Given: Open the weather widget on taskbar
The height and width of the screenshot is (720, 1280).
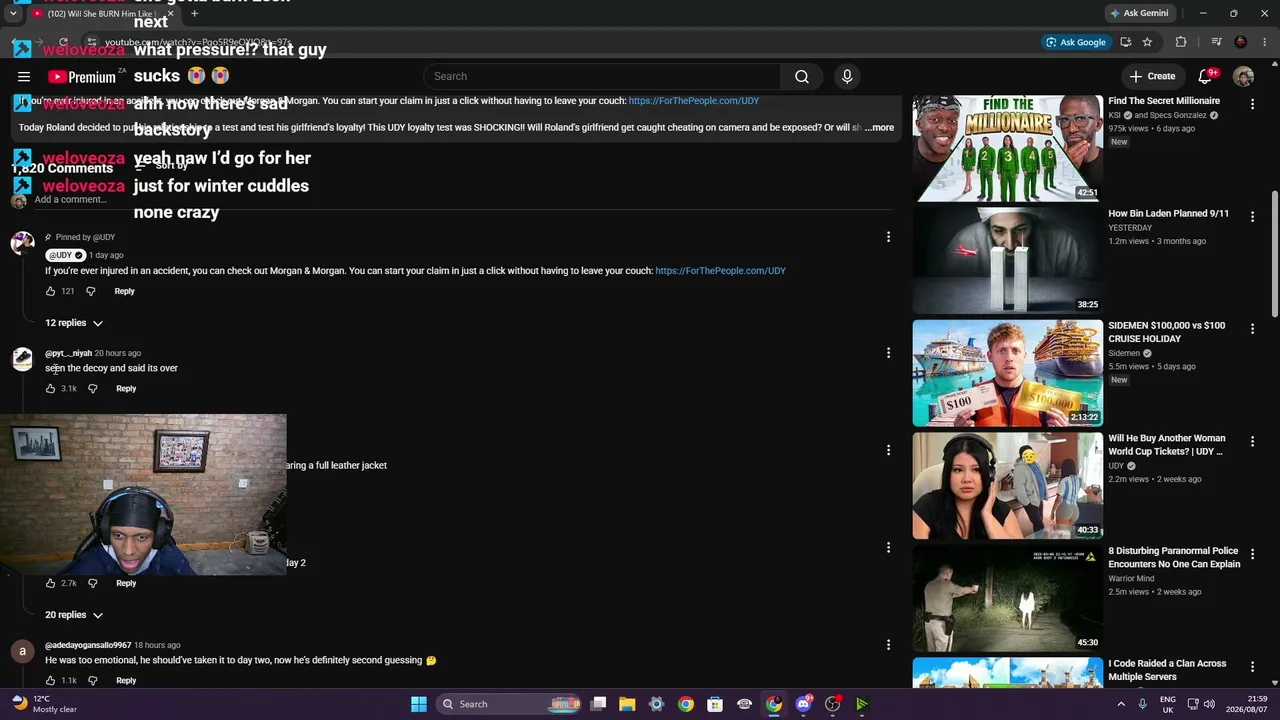Looking at the screenshot, I should click(44, 704).
